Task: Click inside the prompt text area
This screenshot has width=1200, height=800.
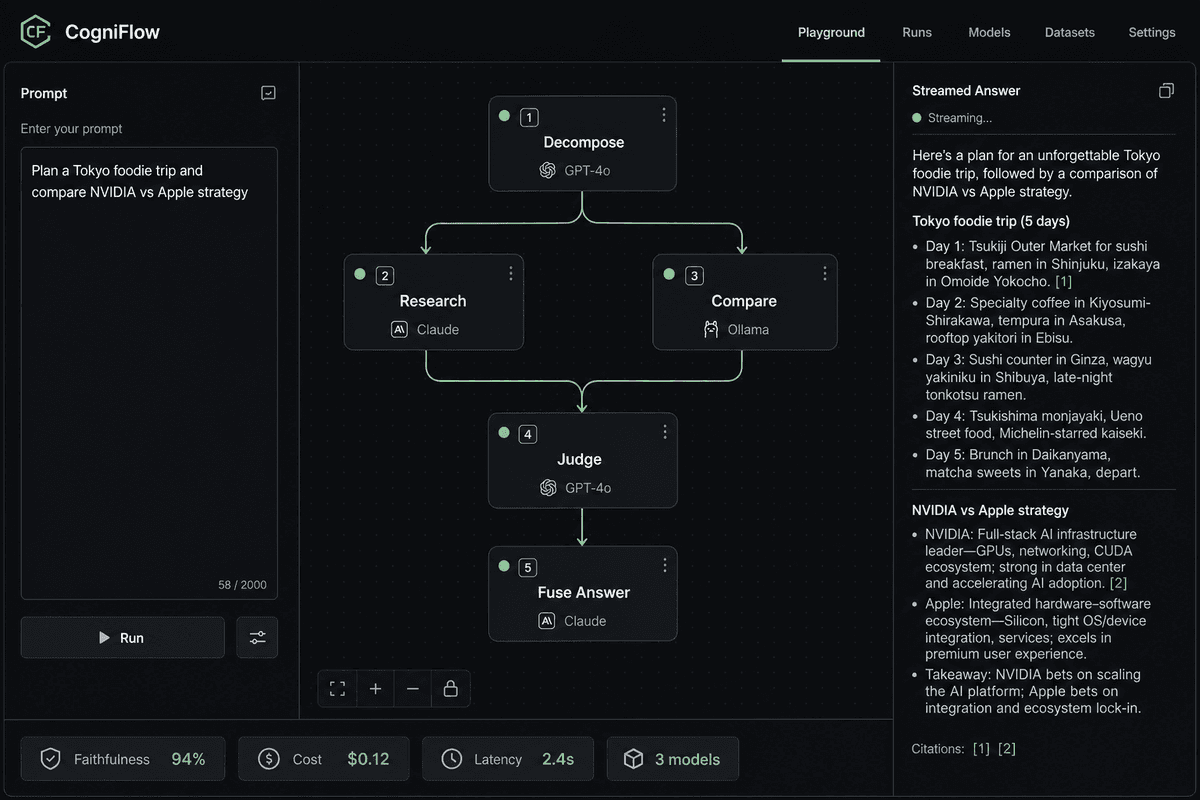Action: (x=149, y=373)
